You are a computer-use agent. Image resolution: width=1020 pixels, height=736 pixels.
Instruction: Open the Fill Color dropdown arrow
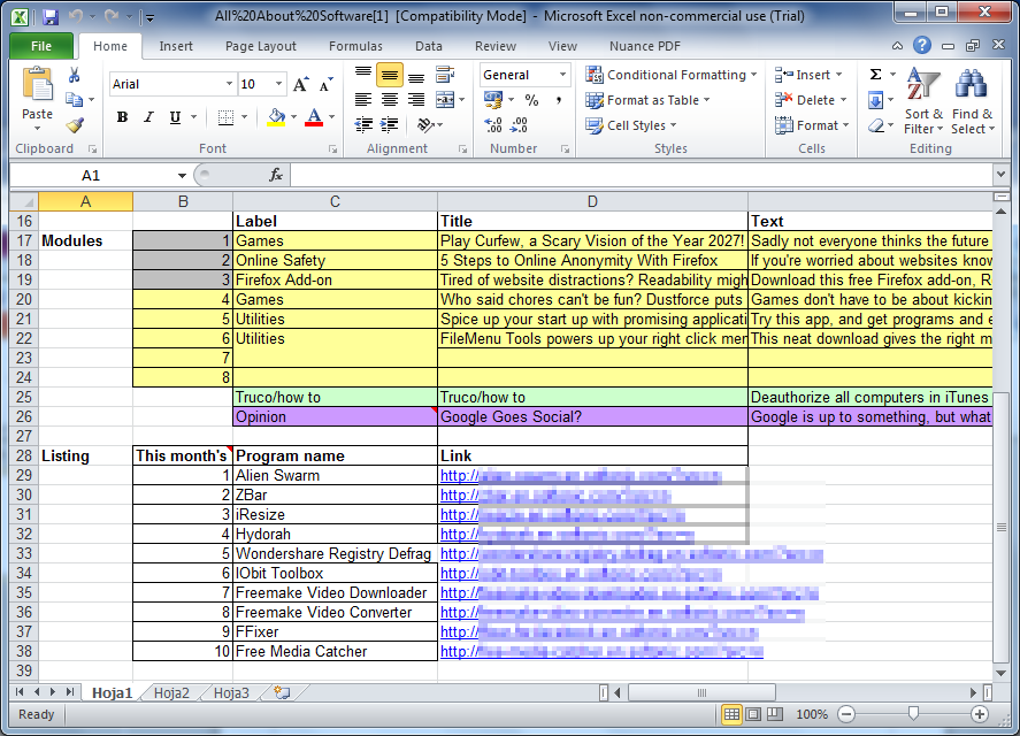click(x=294, y=117)
